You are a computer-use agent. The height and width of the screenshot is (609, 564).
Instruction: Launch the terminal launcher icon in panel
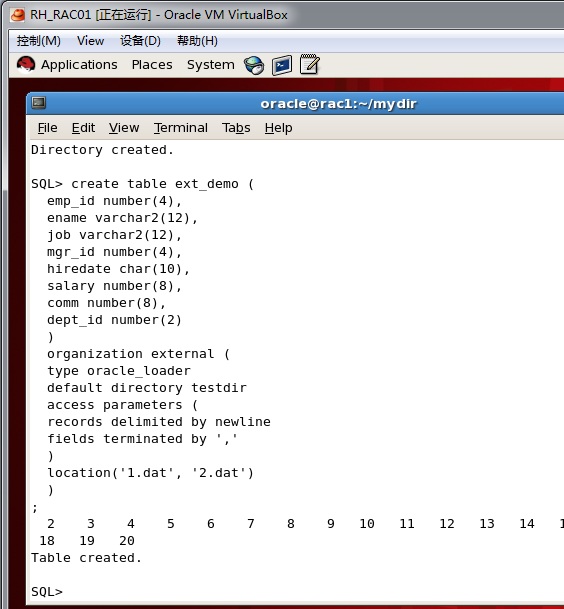tap(282, 65)
